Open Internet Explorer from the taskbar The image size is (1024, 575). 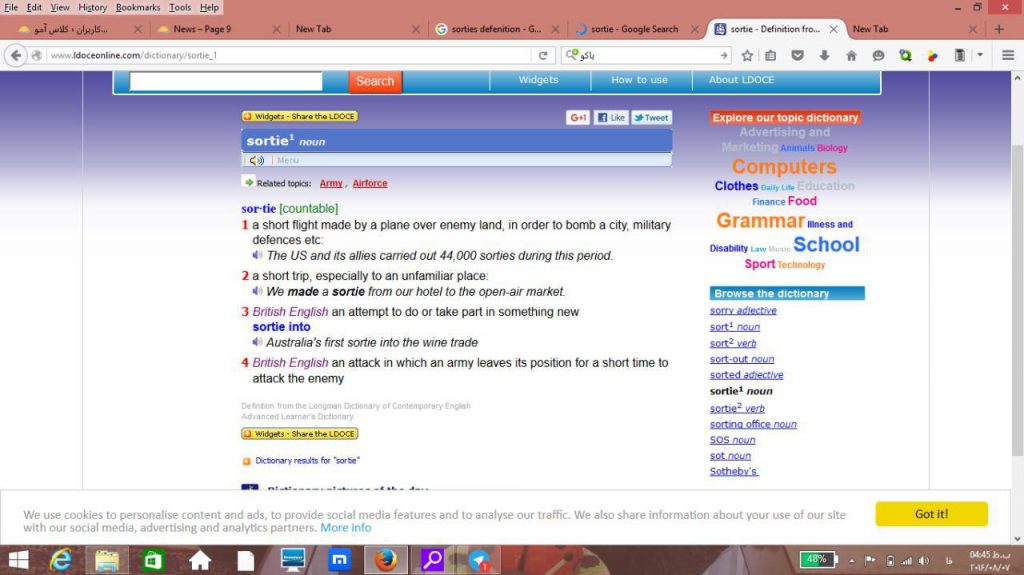61,560
